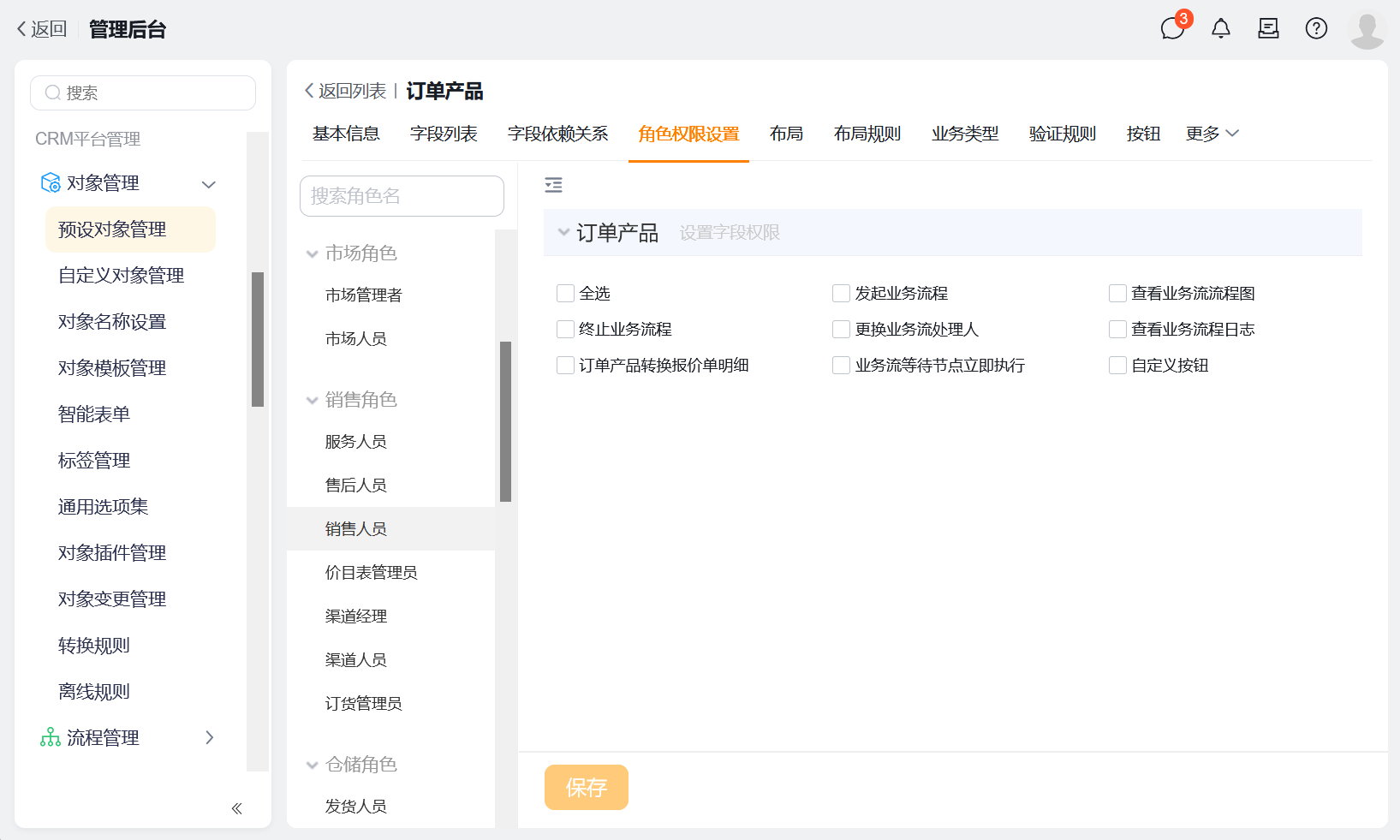1400x840 pixels.
Task: Switch to the 按钮 tab
Action: (1143, 134)
